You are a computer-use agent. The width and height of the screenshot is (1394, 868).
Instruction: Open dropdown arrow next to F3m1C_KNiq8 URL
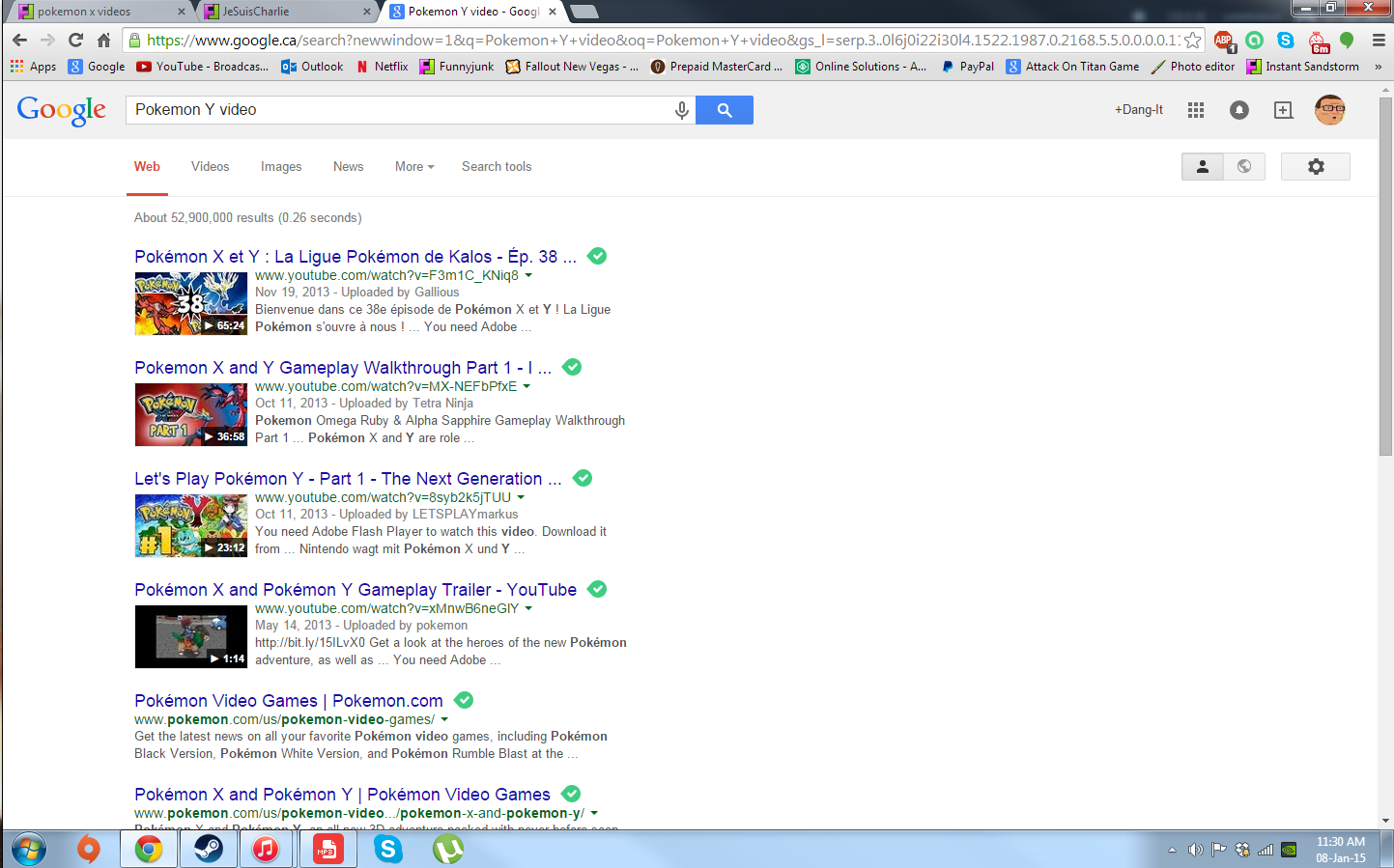tap(528, 275)
